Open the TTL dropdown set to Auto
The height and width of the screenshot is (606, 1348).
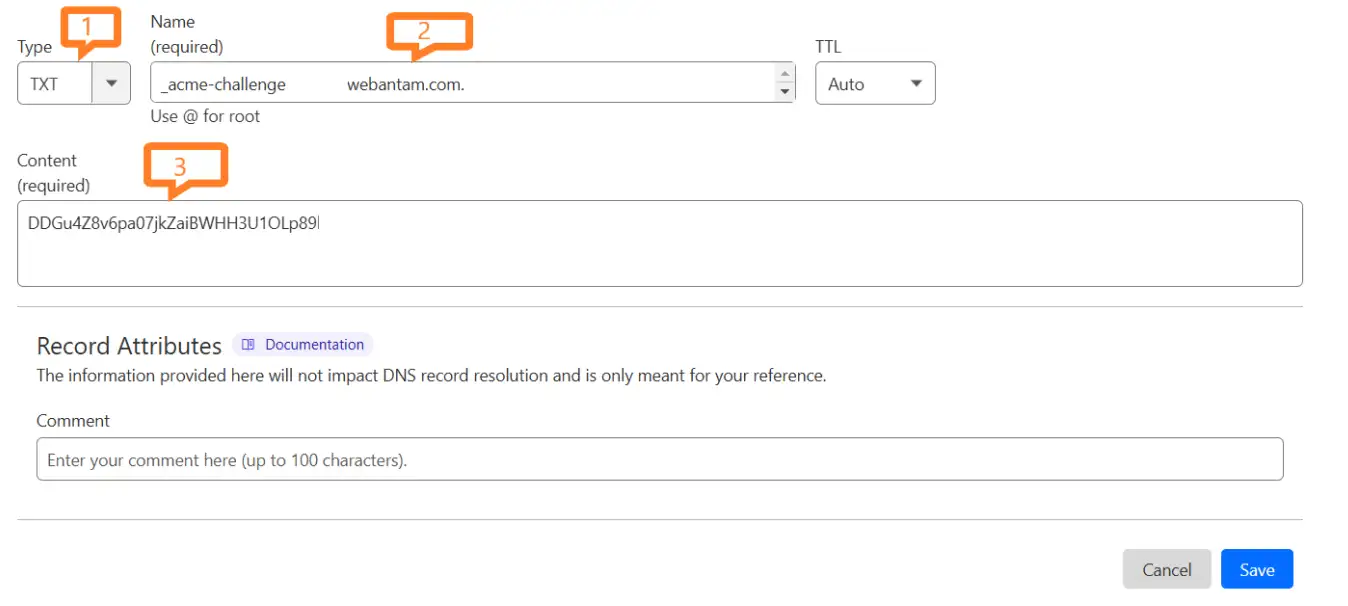click(875, 83)
